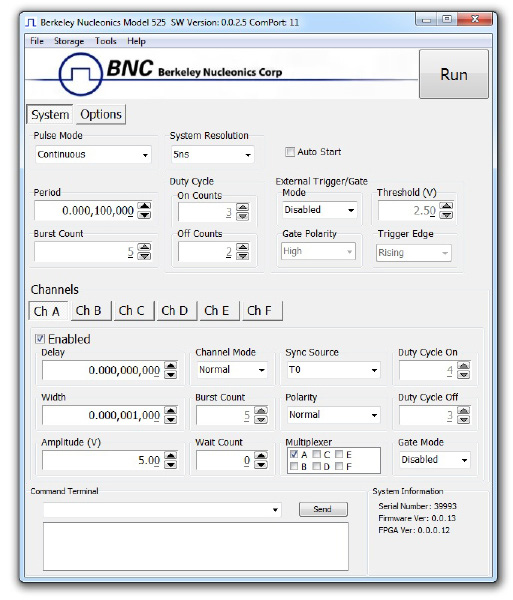Open the Pulse Mode dropdown
Screen dimensions: 513x600
click(93, 155)
